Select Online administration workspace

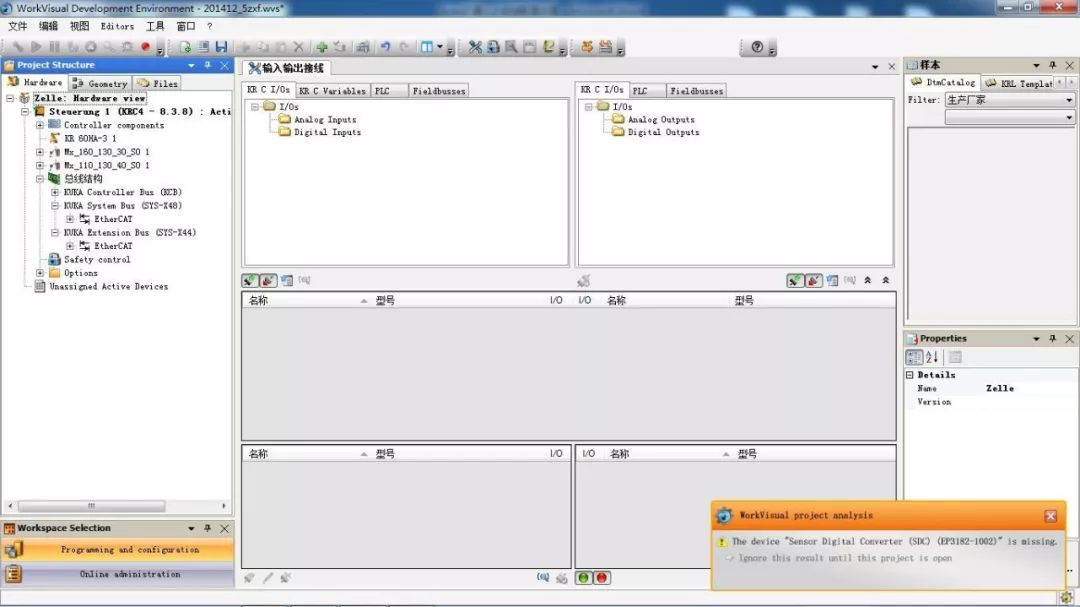click(130, 574)
